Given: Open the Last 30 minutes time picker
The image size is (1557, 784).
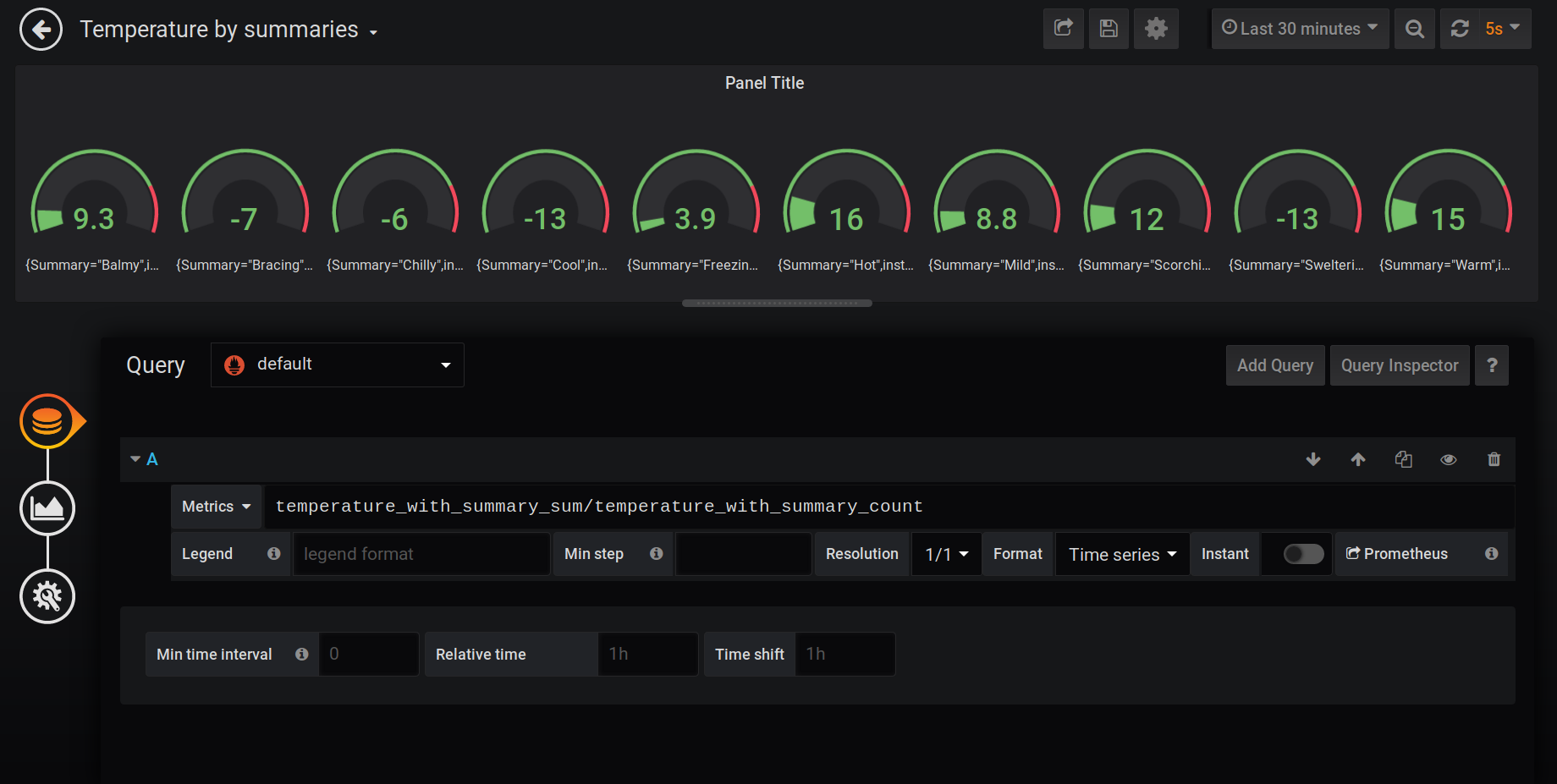Looking at the screenshot, I should pyautogui.click(x=1300, y=29).
